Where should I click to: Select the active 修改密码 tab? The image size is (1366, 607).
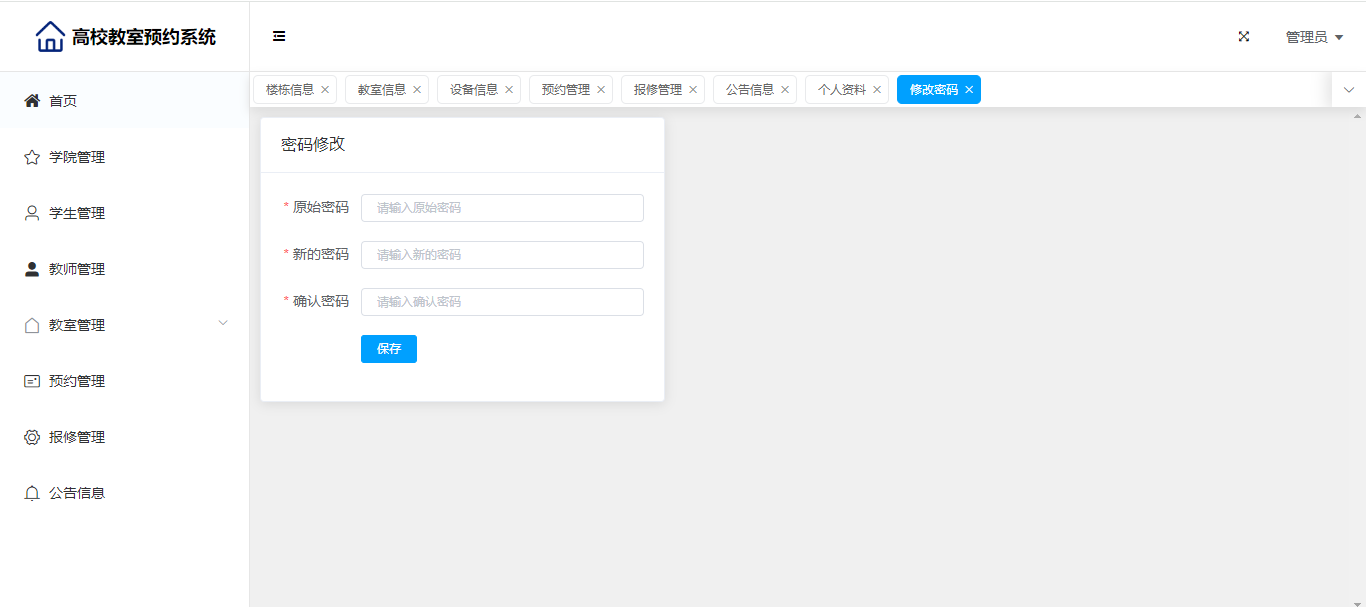pyautogui.click(x=939, y=90)
